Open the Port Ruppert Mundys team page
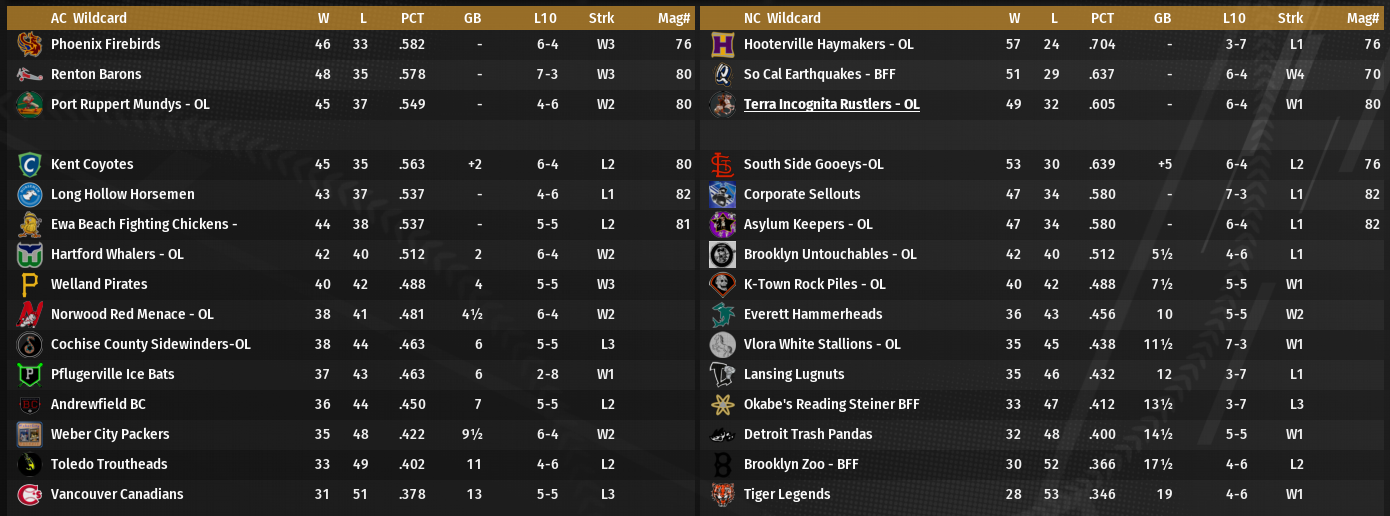The image size is (1390, 516). [130, 104]
